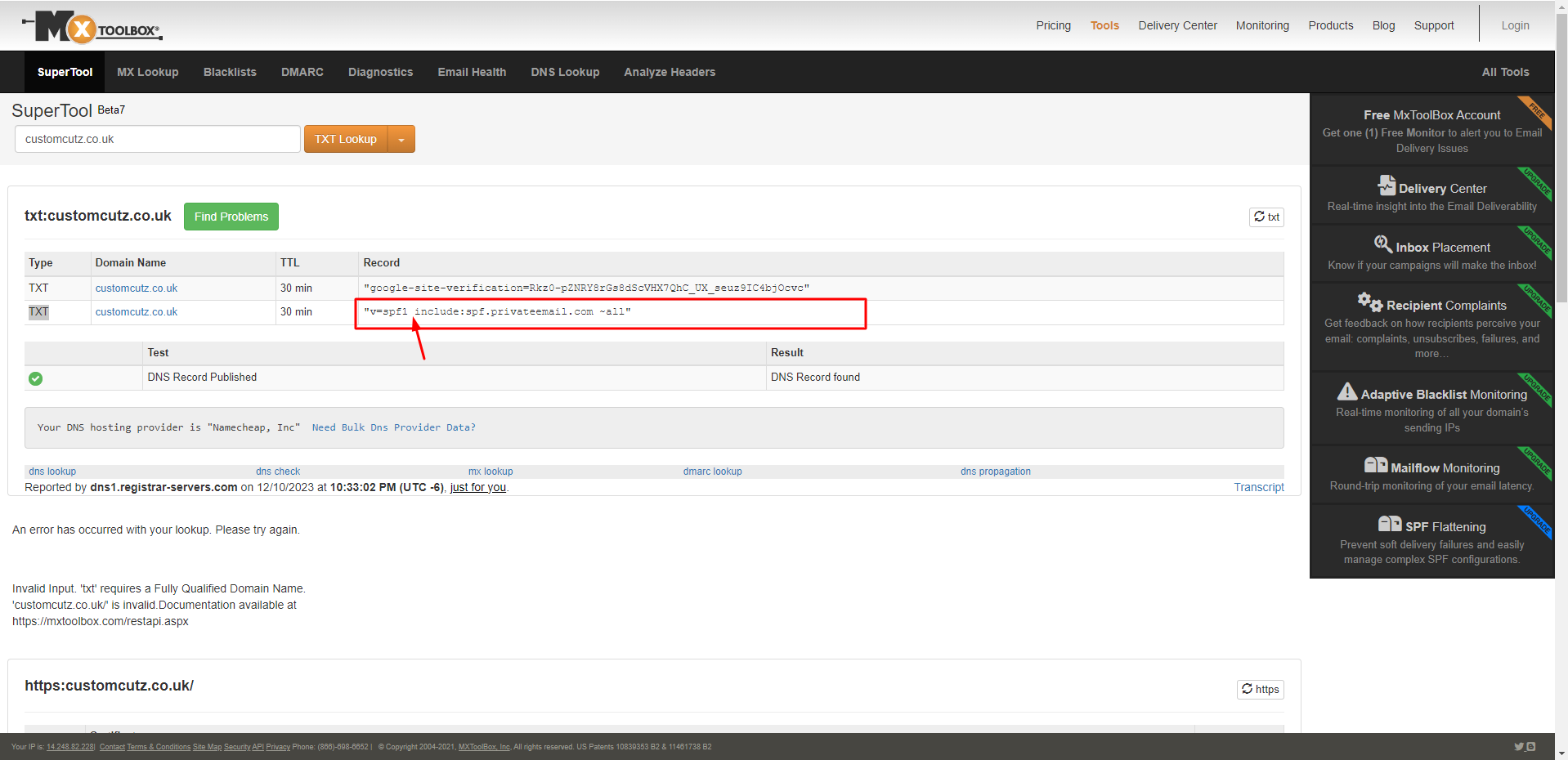The height and width of the screenshot is (760, 1568).
Task: Open the Analyze Headers tab
Action: pos(670,72)
